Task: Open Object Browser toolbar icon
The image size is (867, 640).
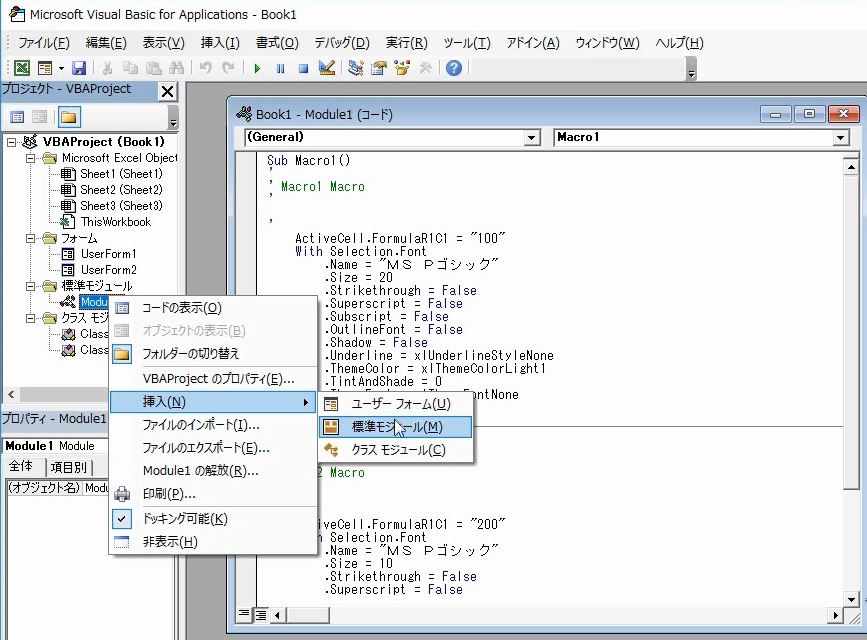Action: click(x=402, y=68)
